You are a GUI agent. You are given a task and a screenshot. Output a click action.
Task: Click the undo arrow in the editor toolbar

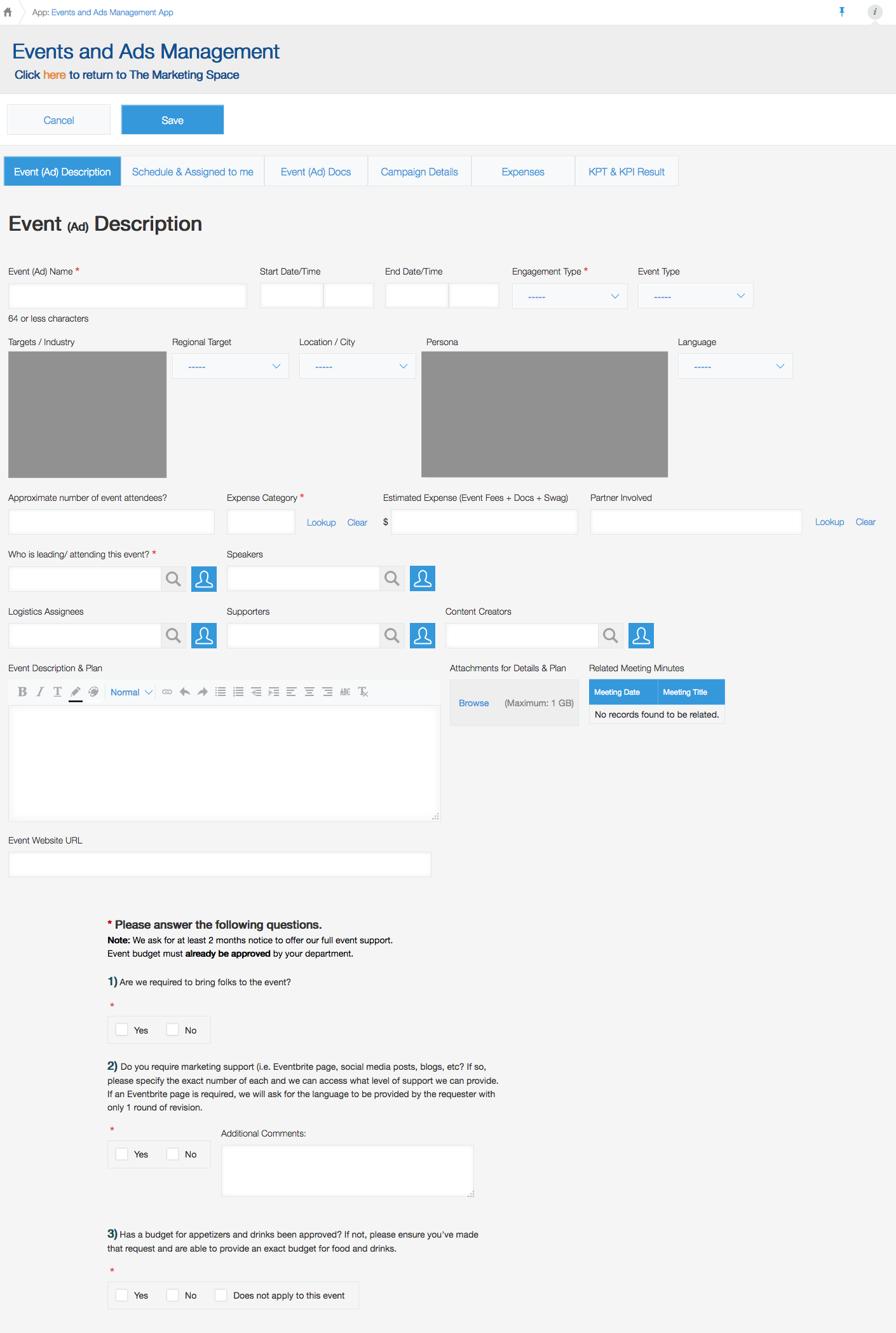(185, 692)
